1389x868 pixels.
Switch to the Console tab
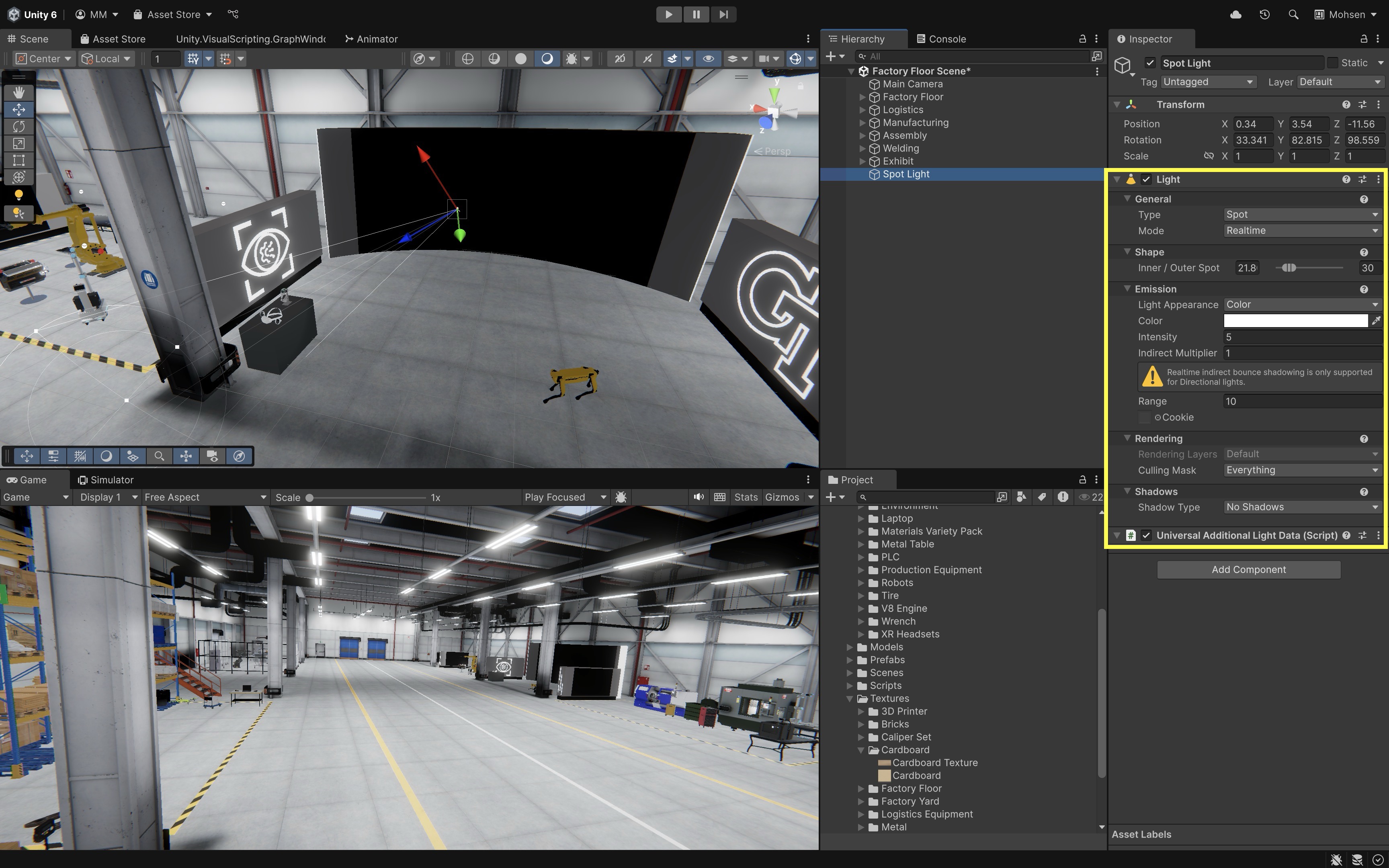(x=941, y=39)
